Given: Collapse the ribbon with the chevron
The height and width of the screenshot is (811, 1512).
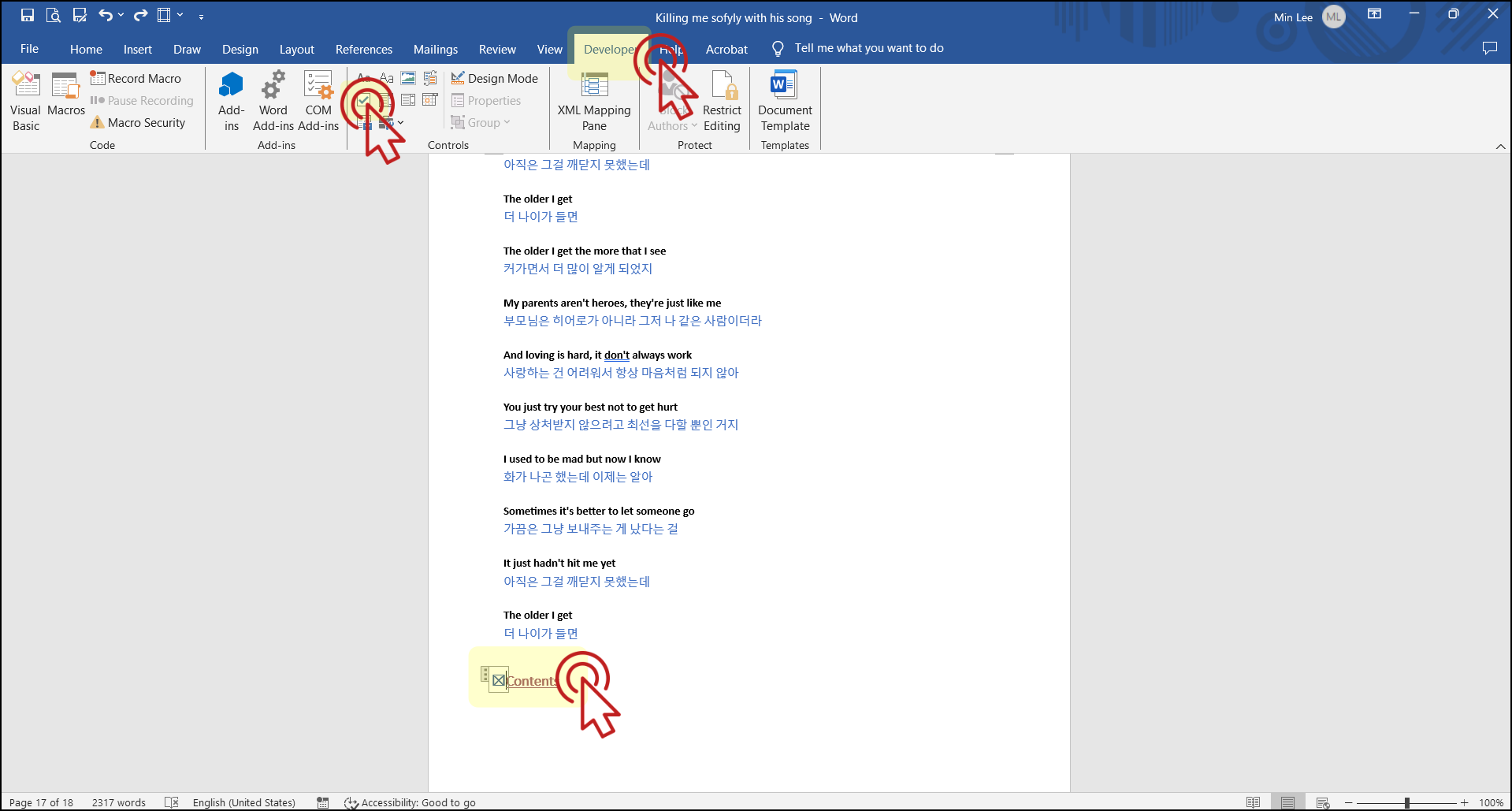Looking at the screenshot, I should pos(1500,146).
